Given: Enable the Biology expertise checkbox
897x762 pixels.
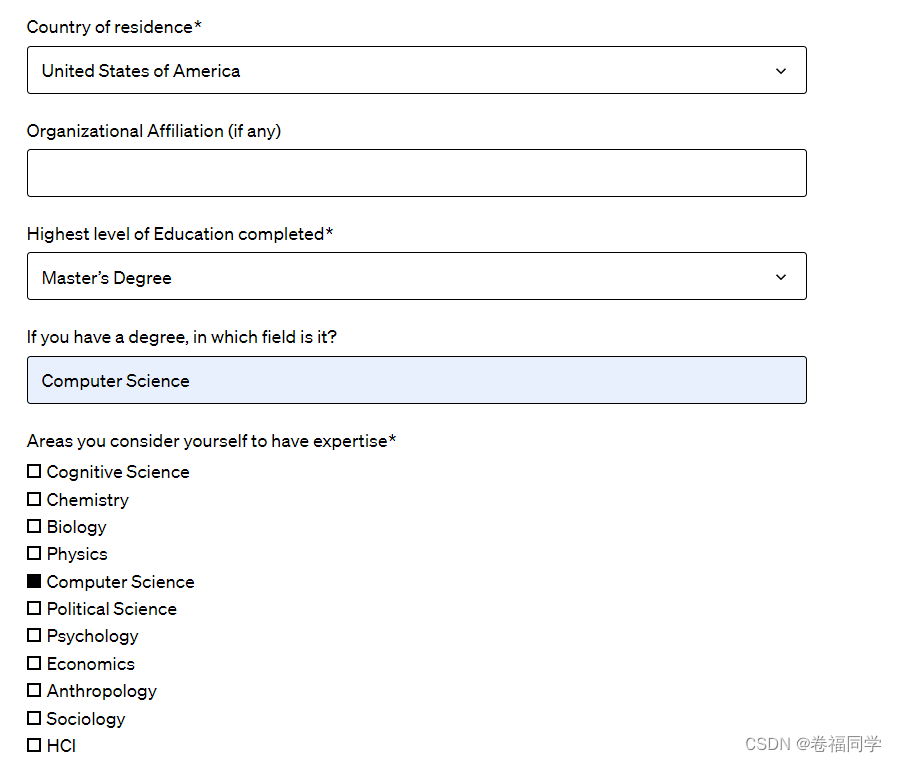Looking at the screenshot, I should pyautogui.click(x=34, y=526).
